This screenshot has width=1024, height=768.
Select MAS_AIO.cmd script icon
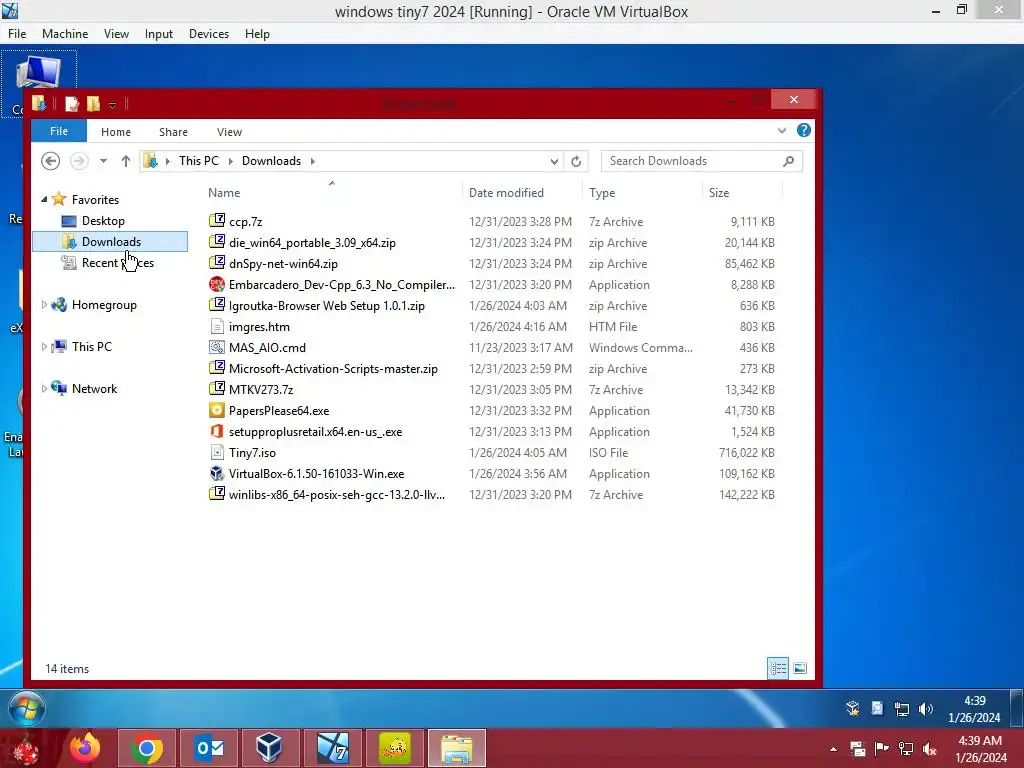click(217, 347)
